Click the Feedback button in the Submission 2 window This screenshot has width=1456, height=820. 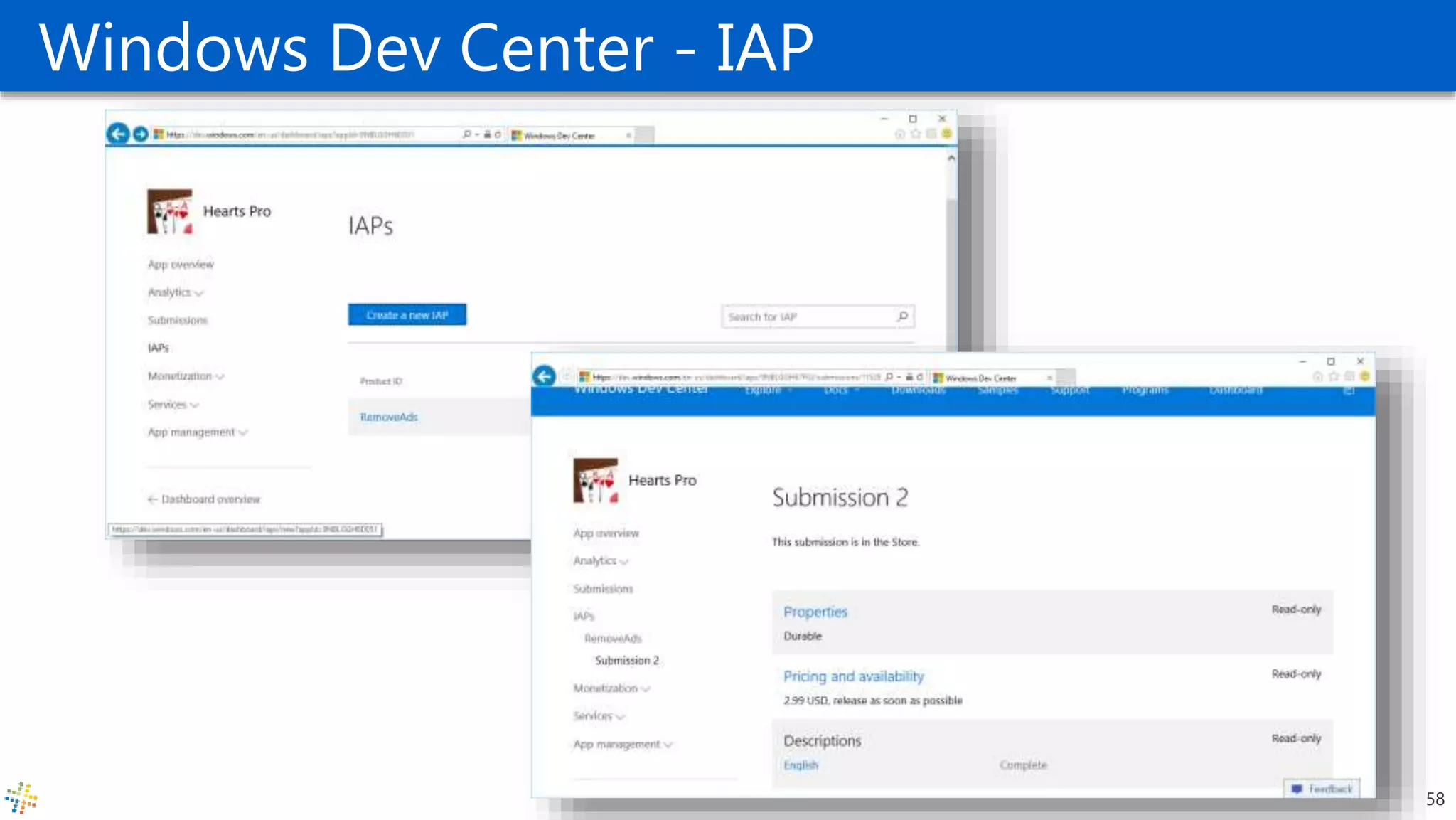pyautogui.click(x=1322, y=789)
